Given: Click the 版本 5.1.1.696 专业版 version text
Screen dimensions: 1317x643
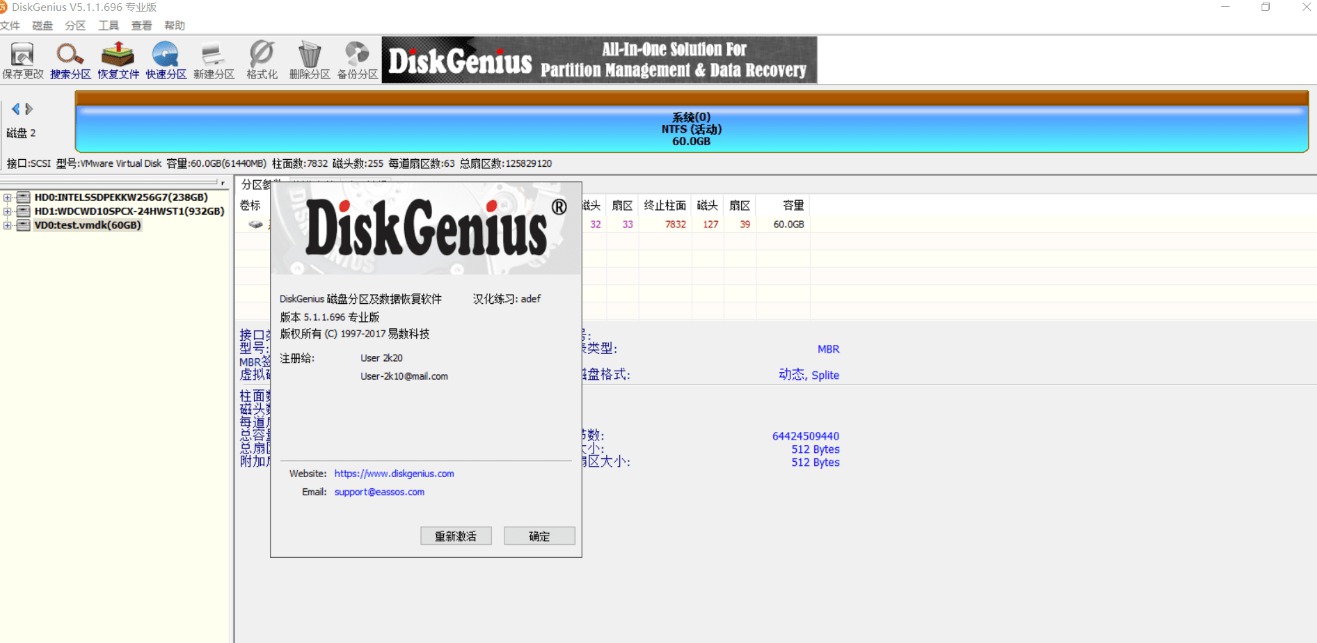Looking at the screenshot, I should [x=329, y=316].
